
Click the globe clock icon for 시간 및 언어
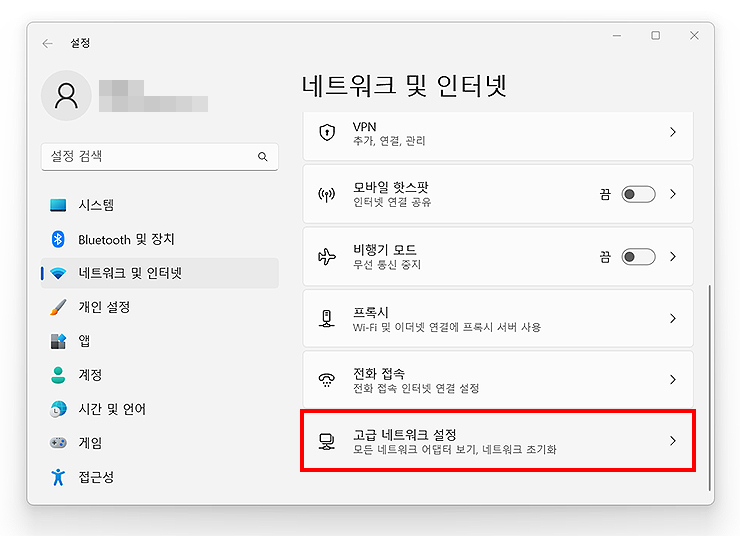click(58, 409)
